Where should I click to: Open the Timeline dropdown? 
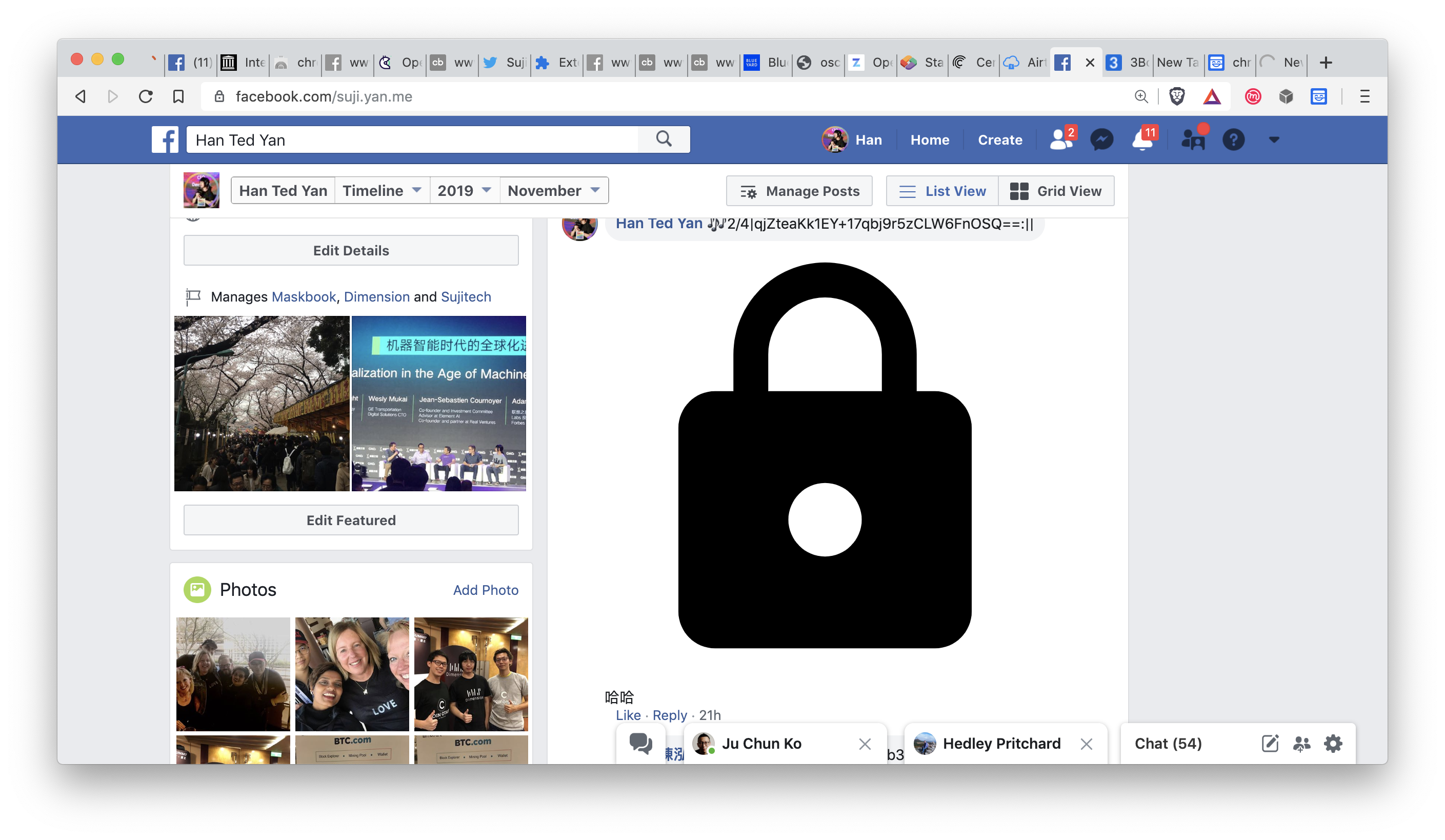point(382,190)
